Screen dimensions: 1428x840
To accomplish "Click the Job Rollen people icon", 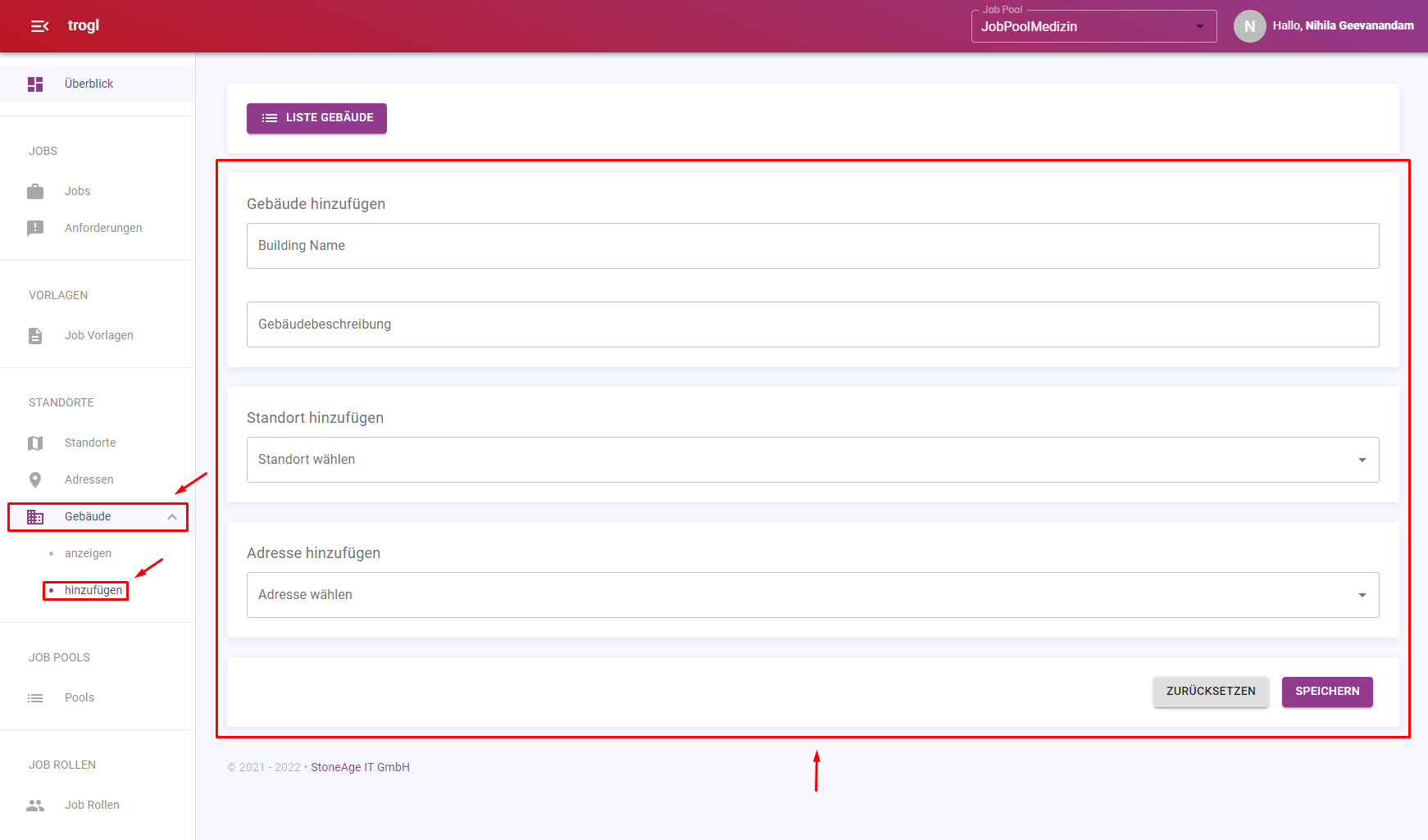I will click(x=35, y=805).
